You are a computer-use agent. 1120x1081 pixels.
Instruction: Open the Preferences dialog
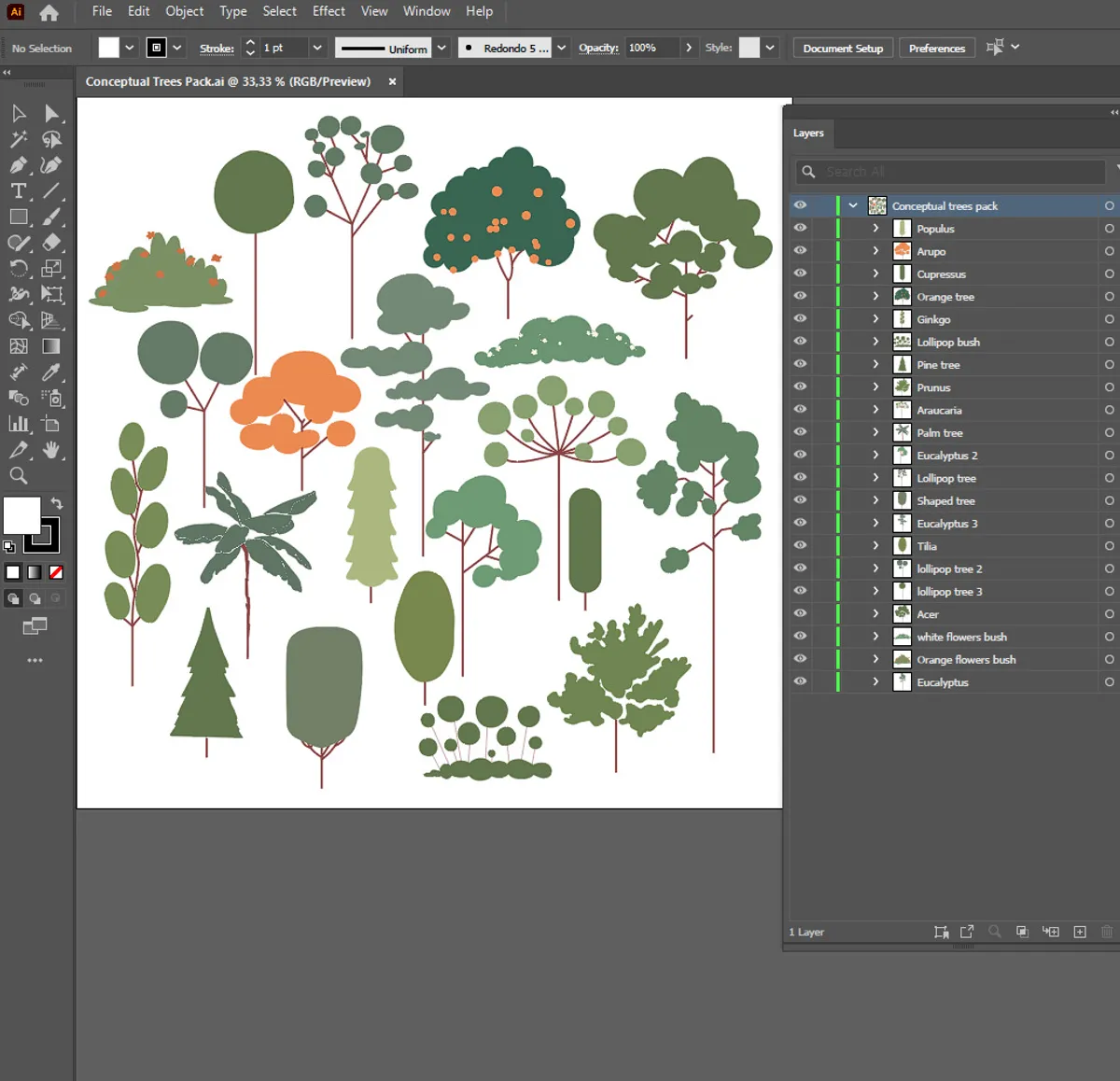936,48
